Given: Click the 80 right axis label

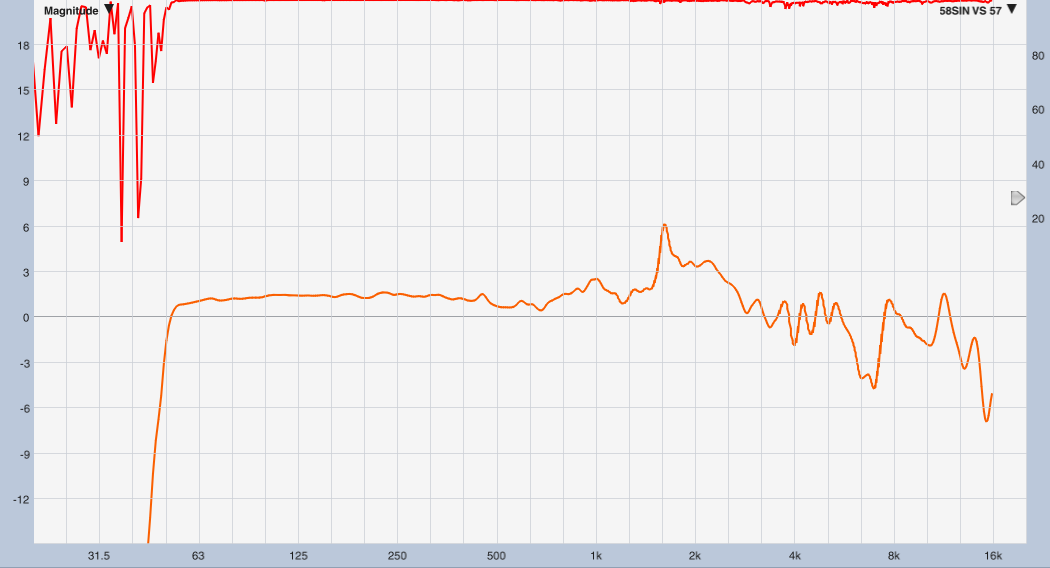Looking at the screenshot, I should point(1038,56).
